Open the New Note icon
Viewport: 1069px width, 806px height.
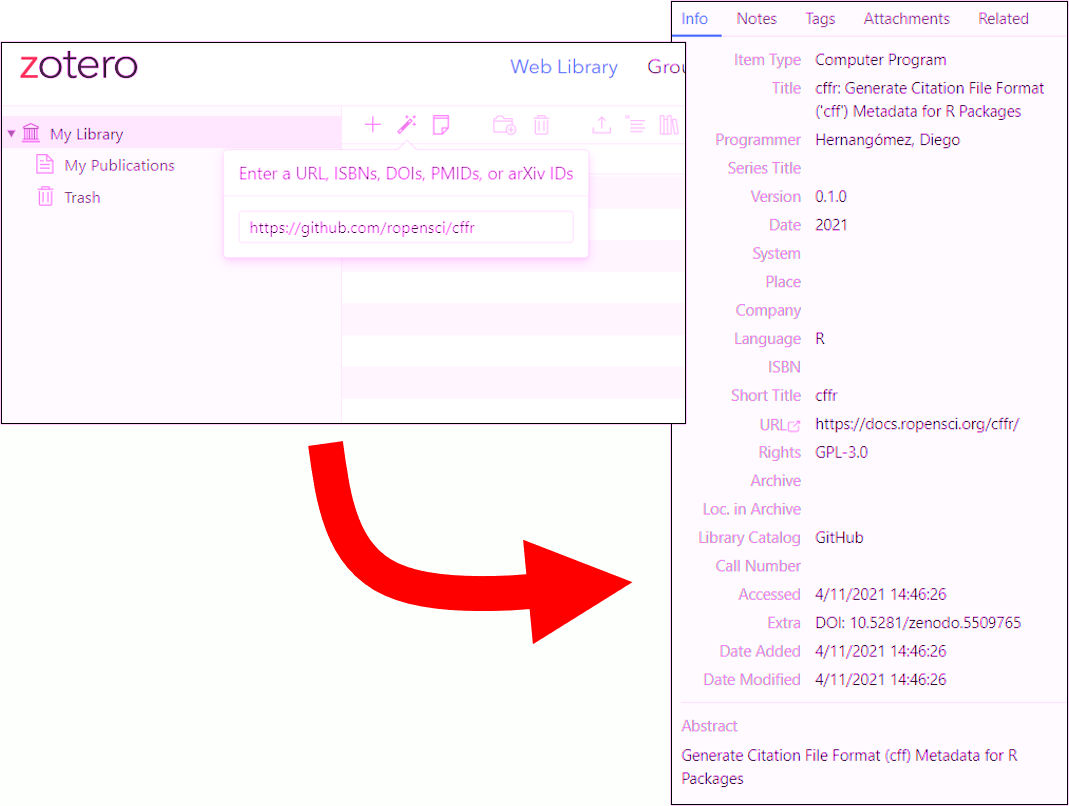click(x=442, y=125)
